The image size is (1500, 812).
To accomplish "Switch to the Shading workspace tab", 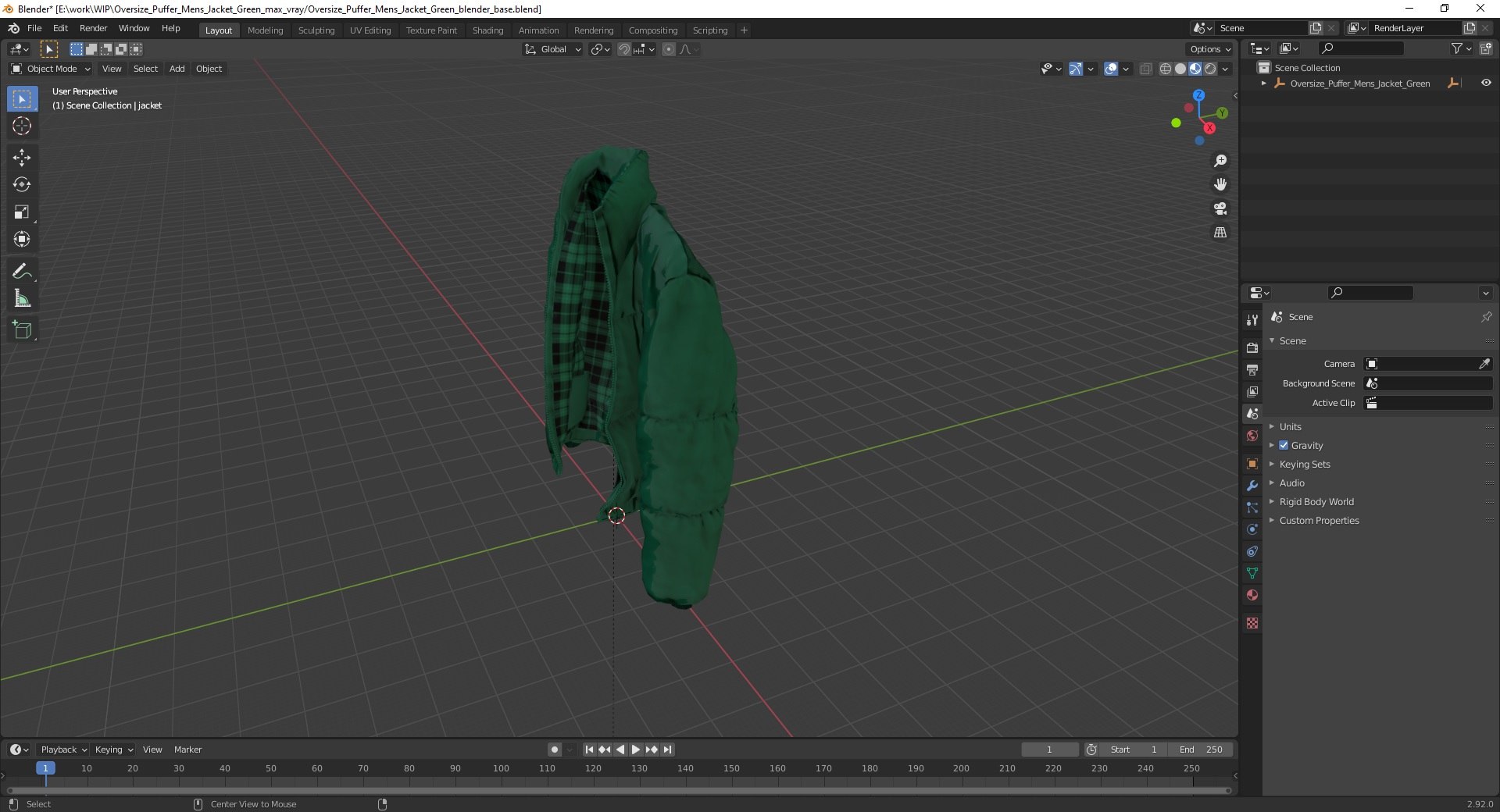I will tap(487, 30).
